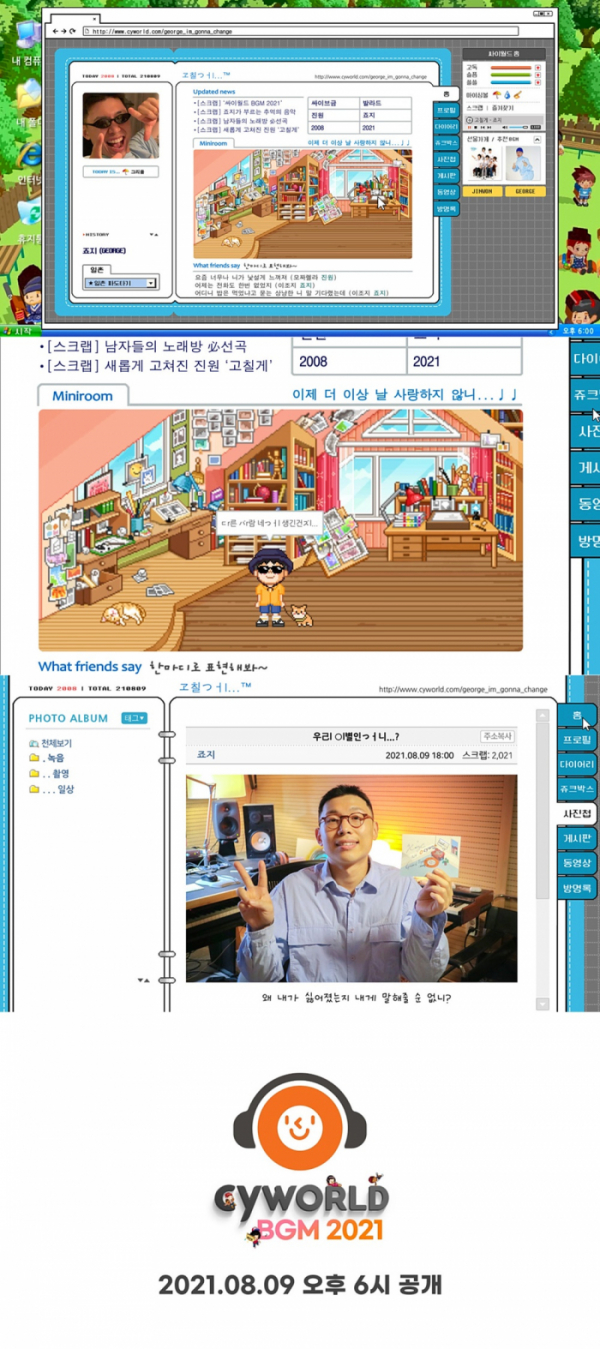Viewport: 600px width, 1349px height.
Task: Open the TODAY IS mood dropdown under the profile photo
Action: pos(121,172)
